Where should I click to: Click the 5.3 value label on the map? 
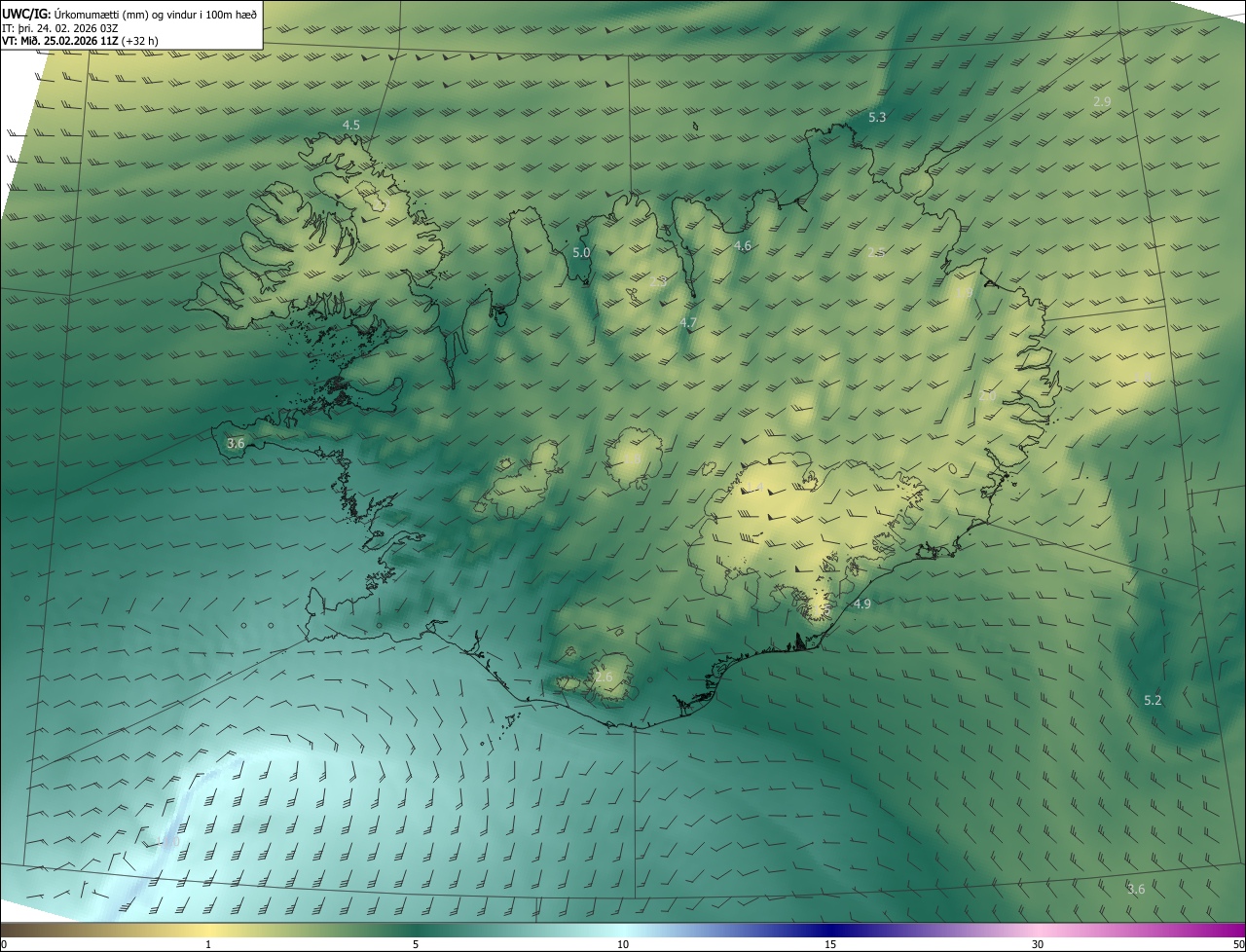pos(877,117)
